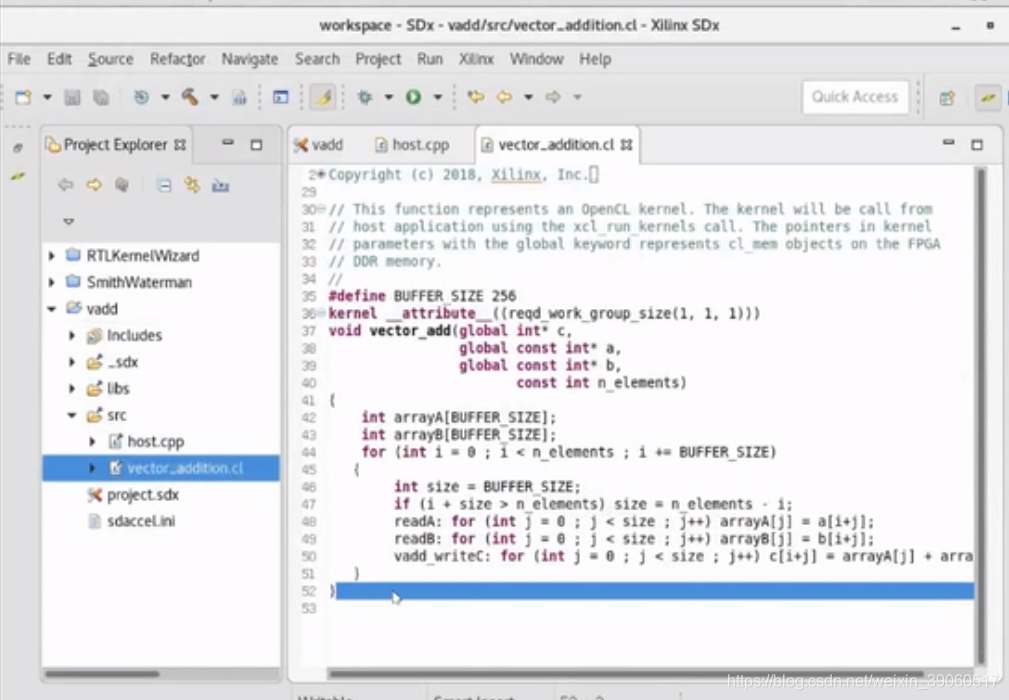Navigate back with the yellow left arrow
The height and width of the screenshot is (700, 1009).
coord(504,97)
